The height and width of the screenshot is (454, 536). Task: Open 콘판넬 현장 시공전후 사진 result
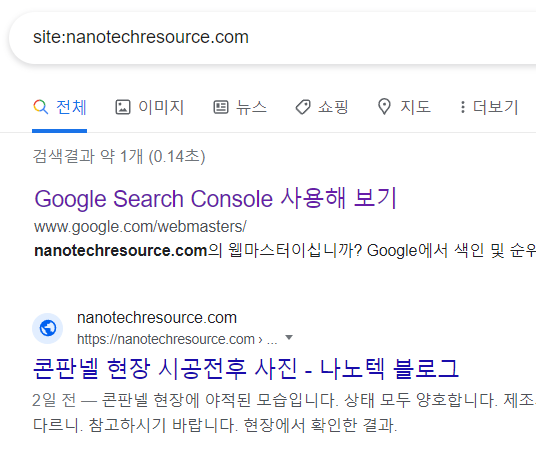coord(246,369)
